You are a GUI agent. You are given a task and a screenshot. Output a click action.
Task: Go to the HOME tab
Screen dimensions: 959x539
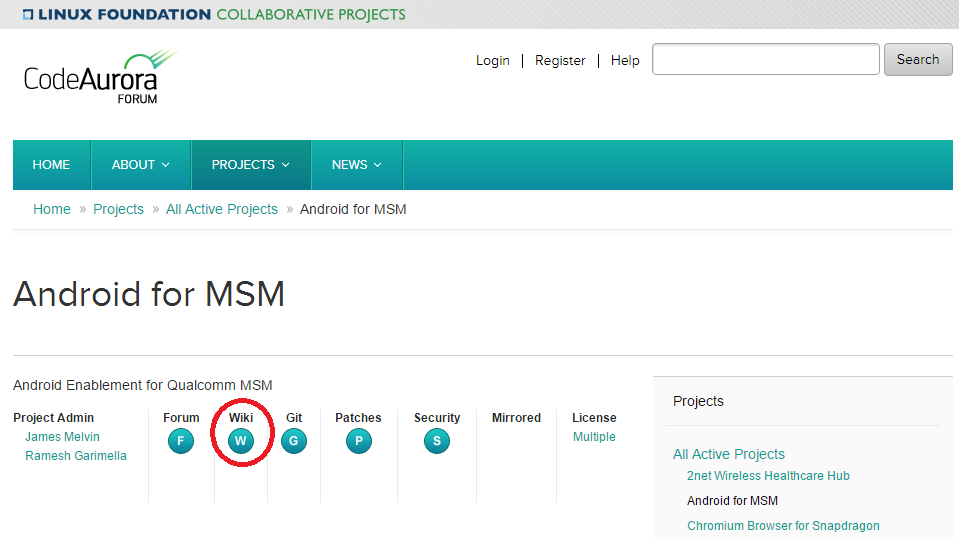[x=51, y=165]
